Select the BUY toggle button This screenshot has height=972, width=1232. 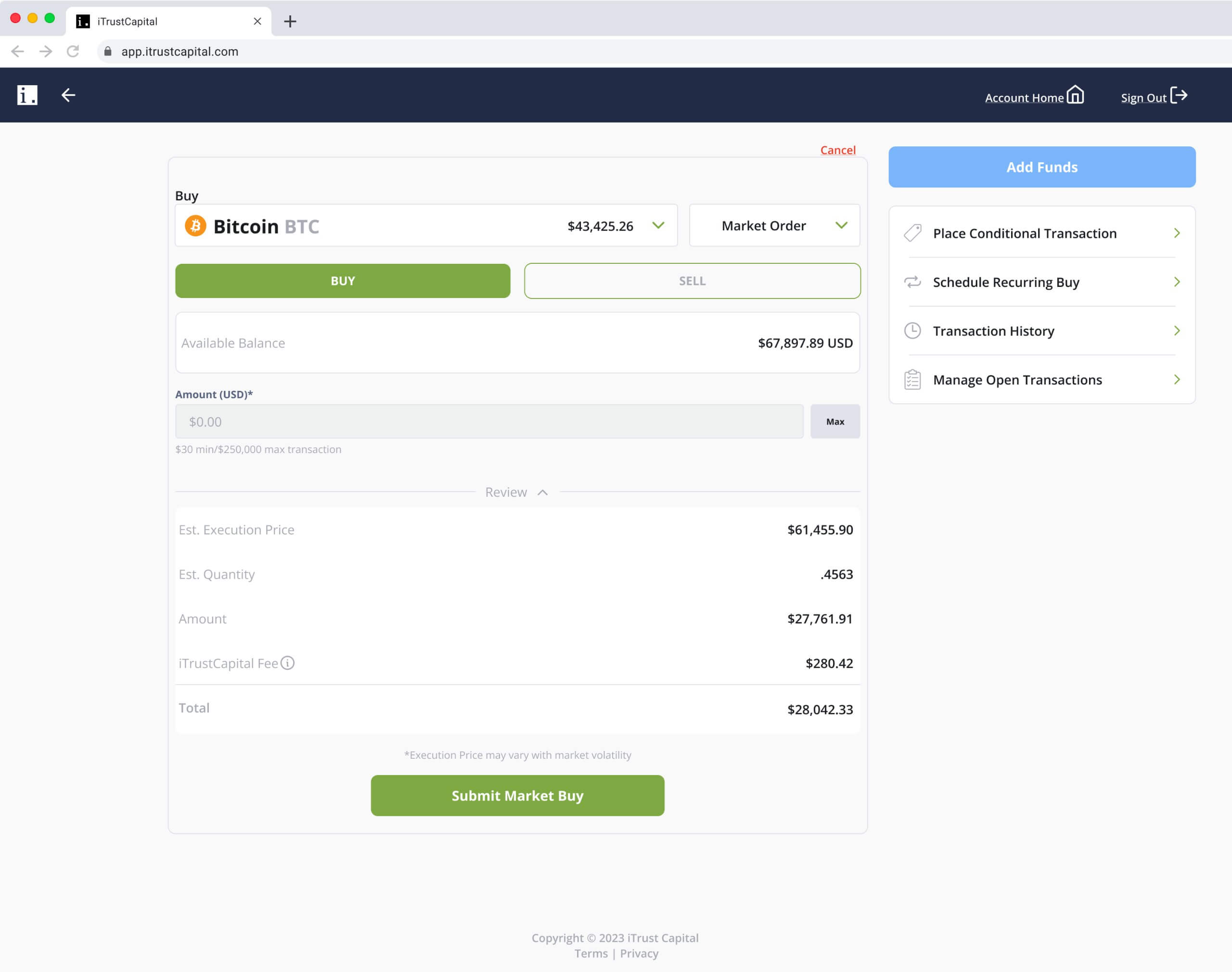coord(343,281)
